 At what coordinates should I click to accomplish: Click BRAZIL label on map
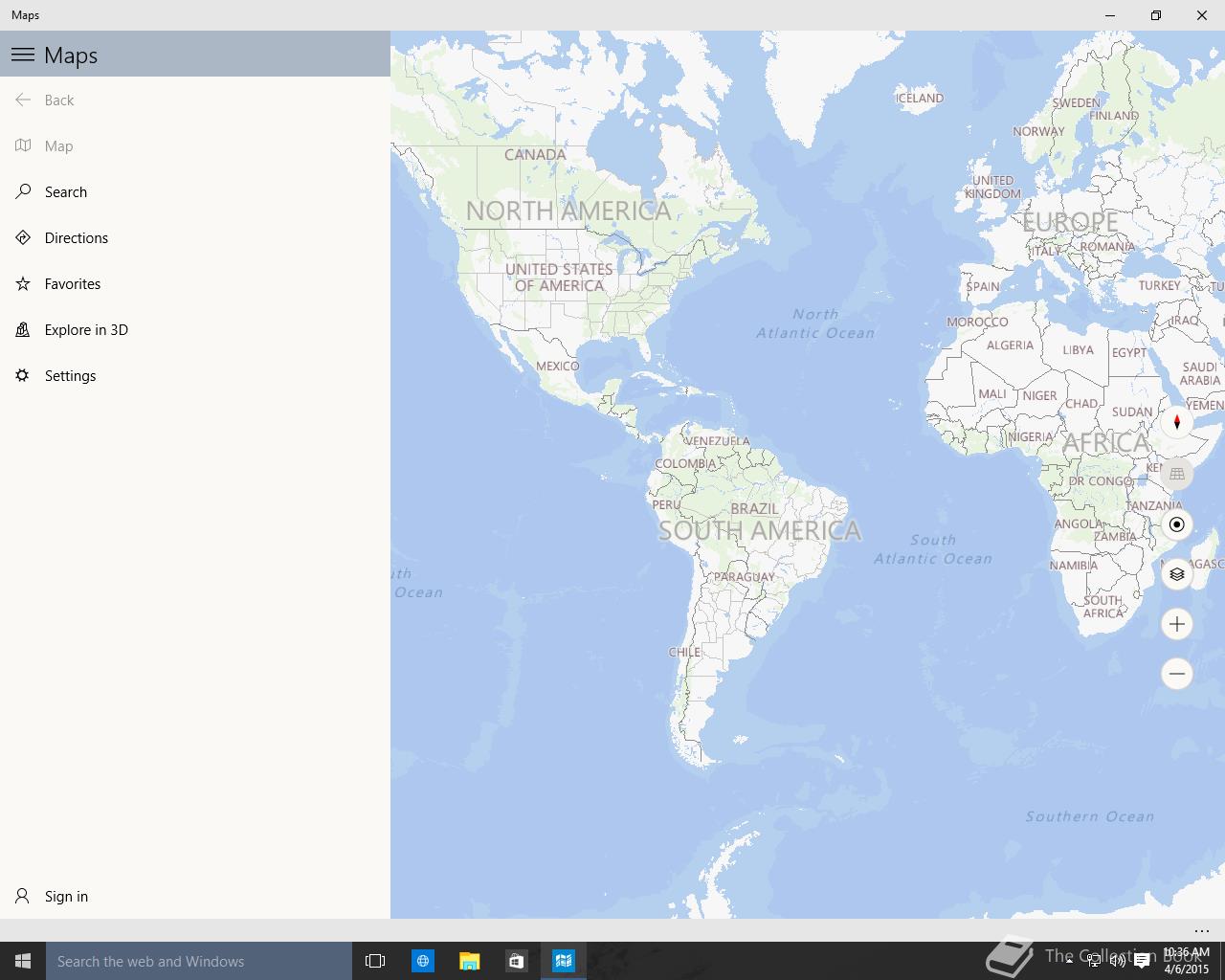coord(755,508)
